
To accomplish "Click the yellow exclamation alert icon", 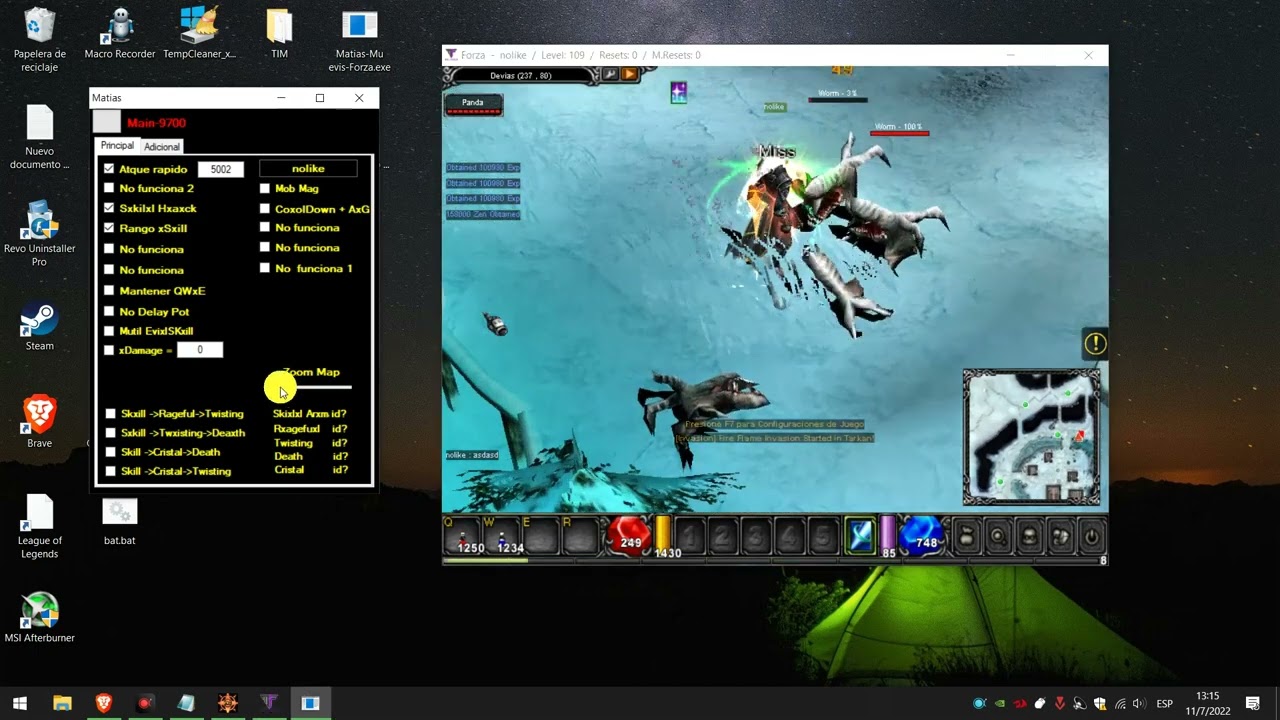I will pyautogui.click(x=1095, y=344).
